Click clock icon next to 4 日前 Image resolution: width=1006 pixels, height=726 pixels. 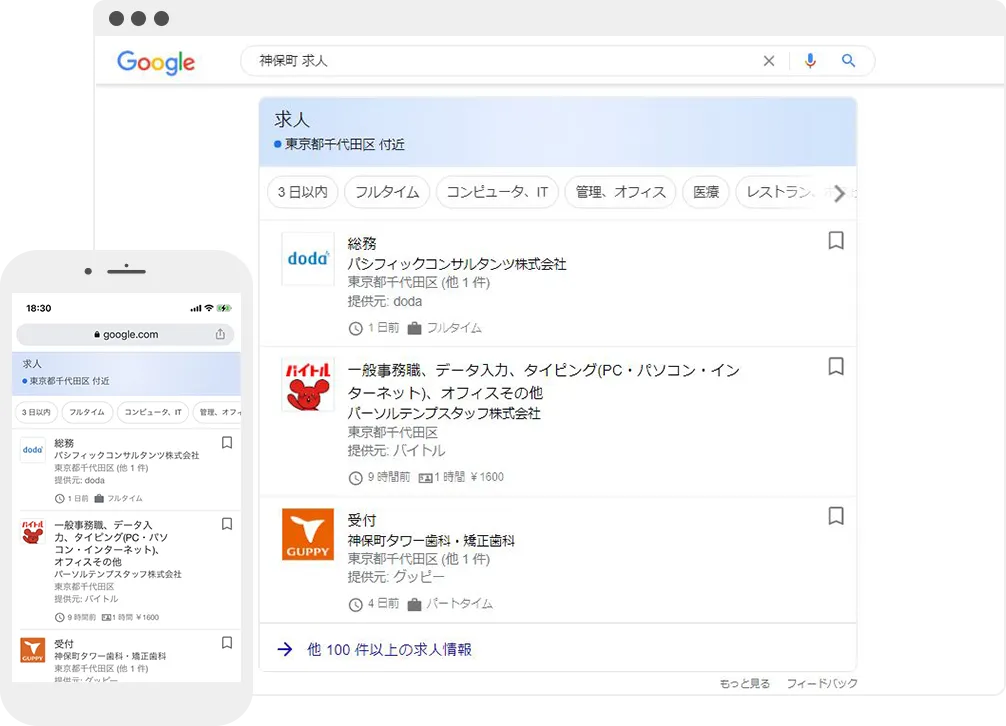(x=355, y=604)
